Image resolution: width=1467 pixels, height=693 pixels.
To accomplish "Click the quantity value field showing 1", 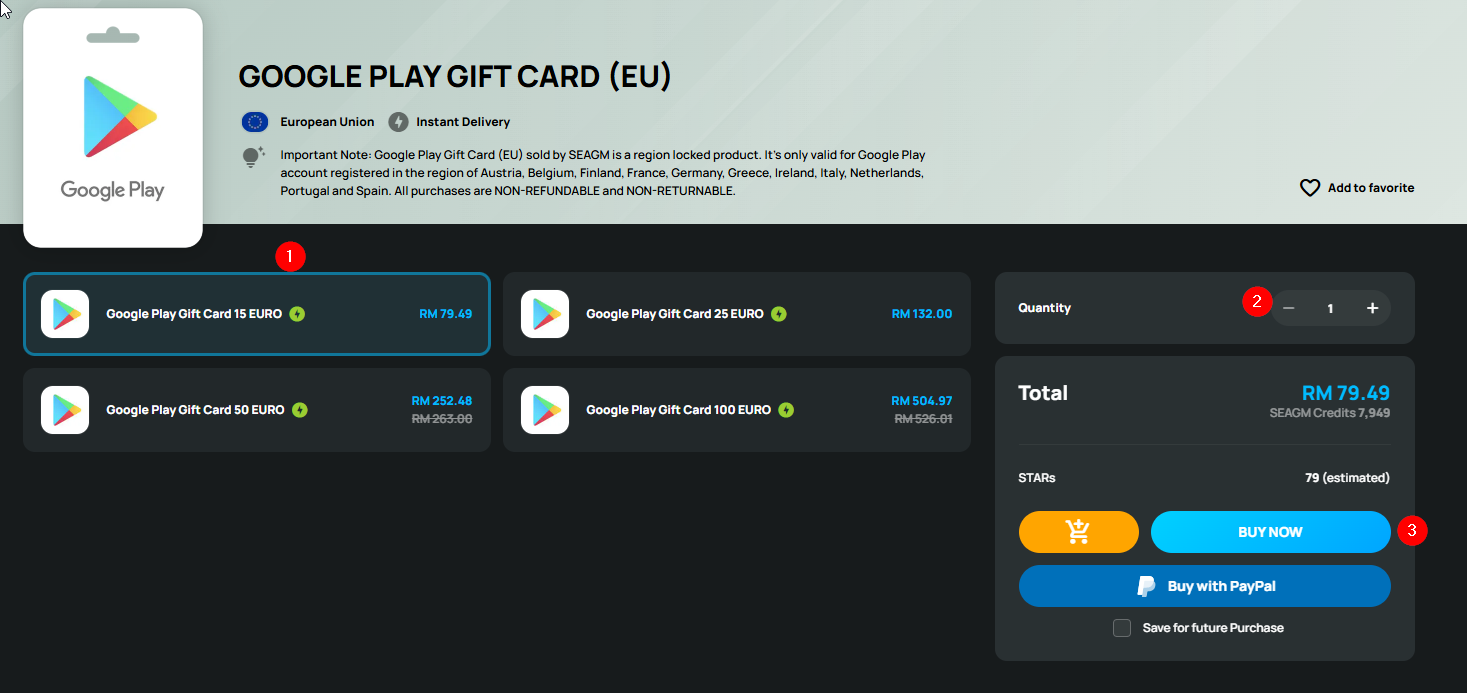I will tap(1330, 308).
